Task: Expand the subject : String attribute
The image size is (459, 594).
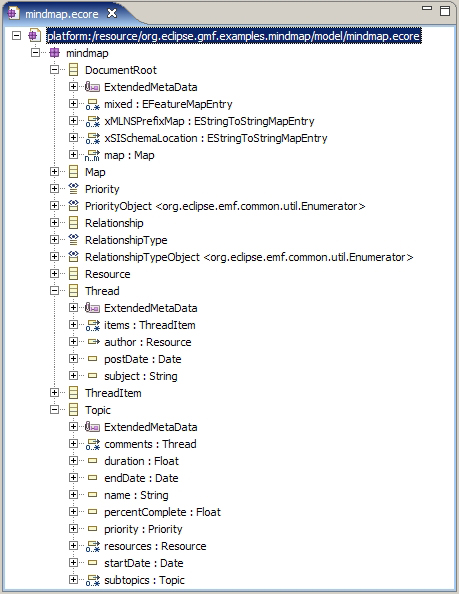Action: point(73,375)
